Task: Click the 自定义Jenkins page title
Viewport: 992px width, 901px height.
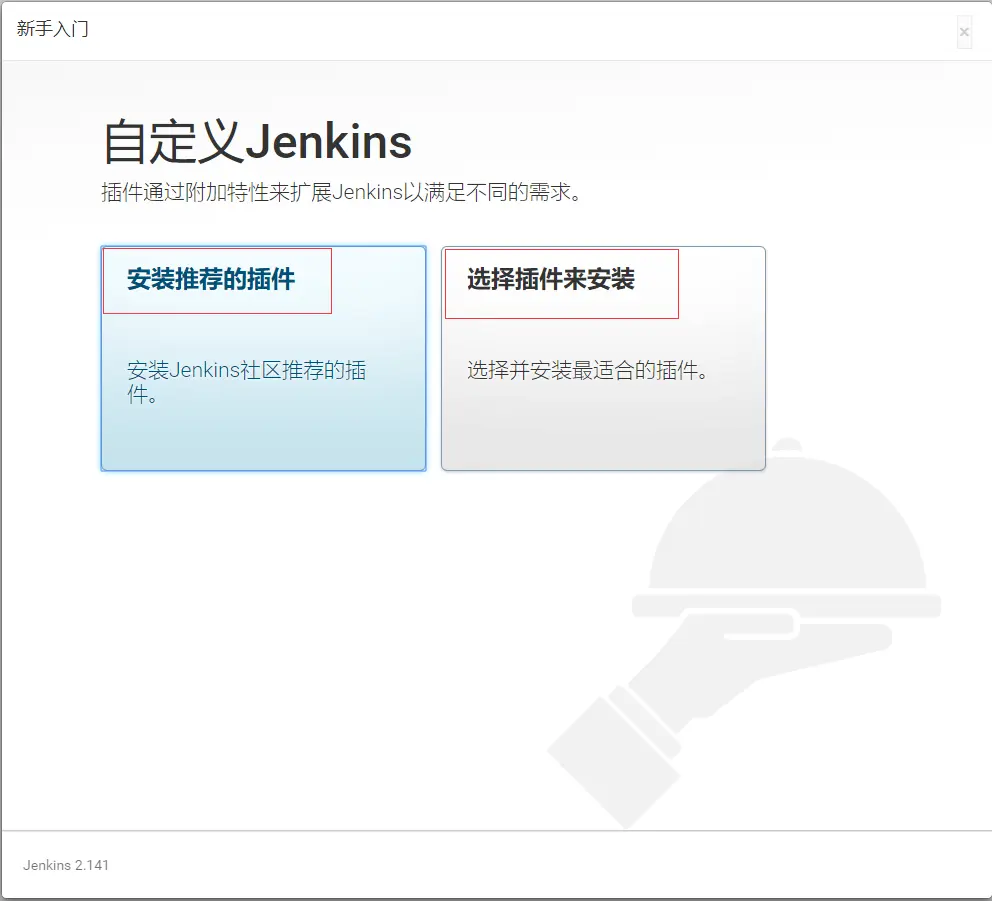Action: click(256, 141)
